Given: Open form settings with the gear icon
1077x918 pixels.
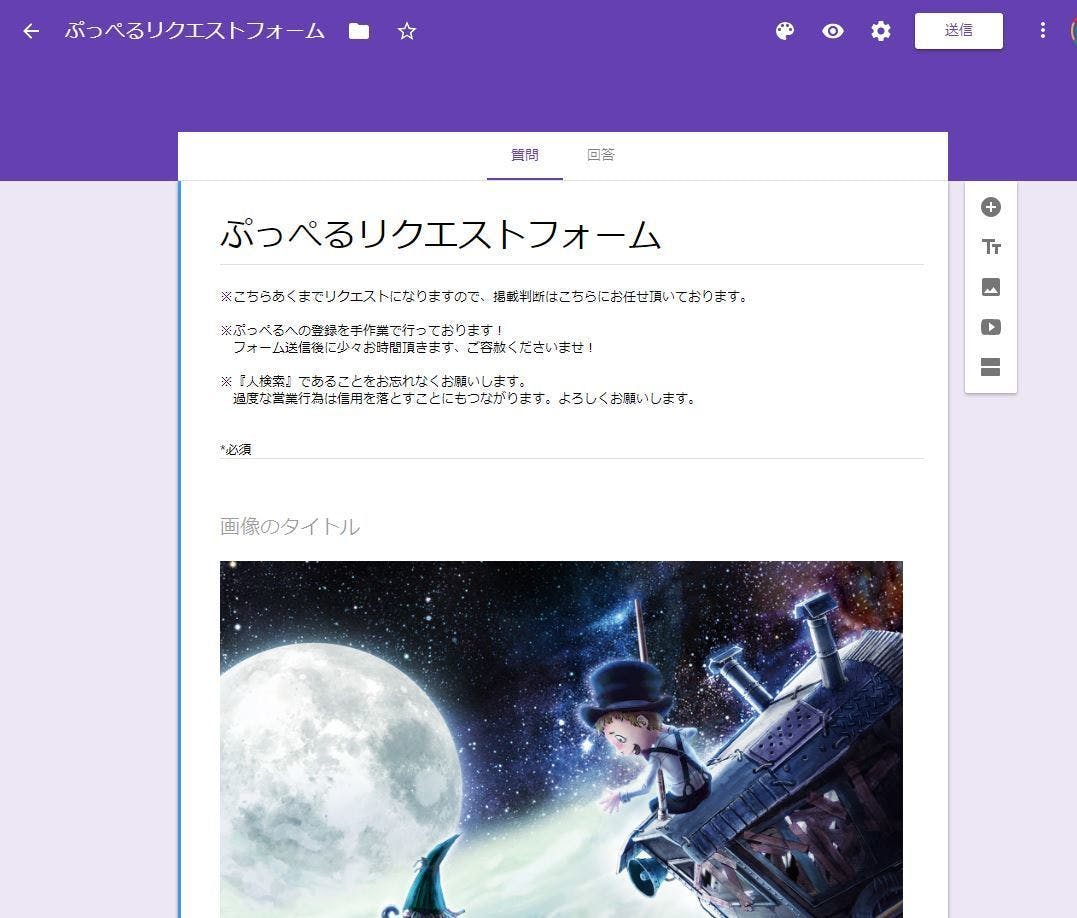Looking at the screenshot, I should click(x=880, y=31).
